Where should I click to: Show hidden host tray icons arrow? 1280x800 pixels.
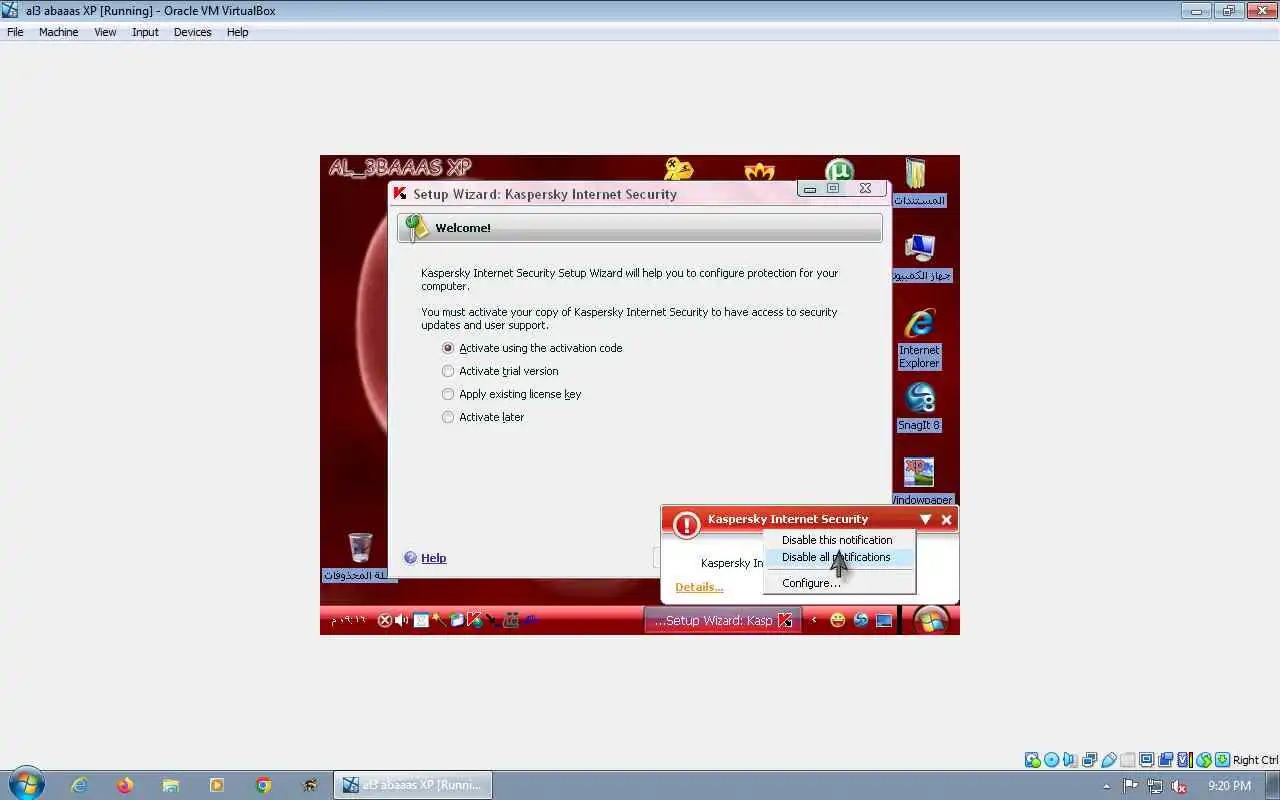[1107, 786]
